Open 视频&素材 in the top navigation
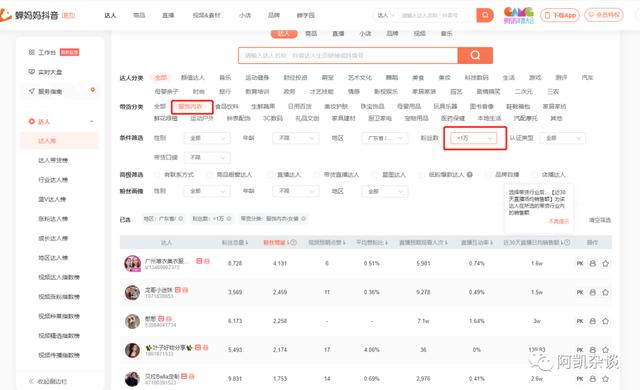The width and height of the screenshot is (640, 390). tap(207, 15)
